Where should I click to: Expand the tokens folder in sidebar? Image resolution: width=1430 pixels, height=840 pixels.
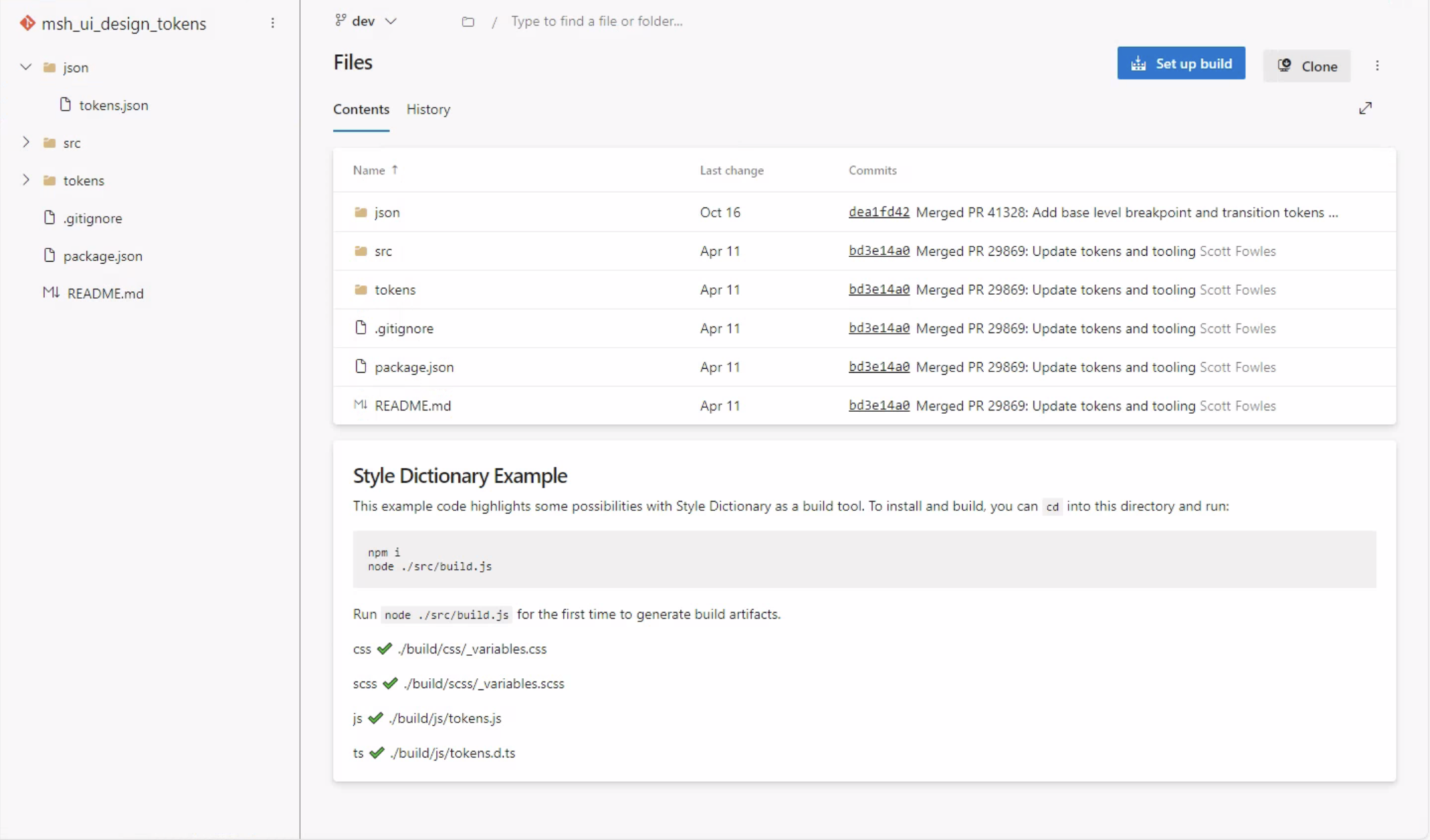coord(26,180)
